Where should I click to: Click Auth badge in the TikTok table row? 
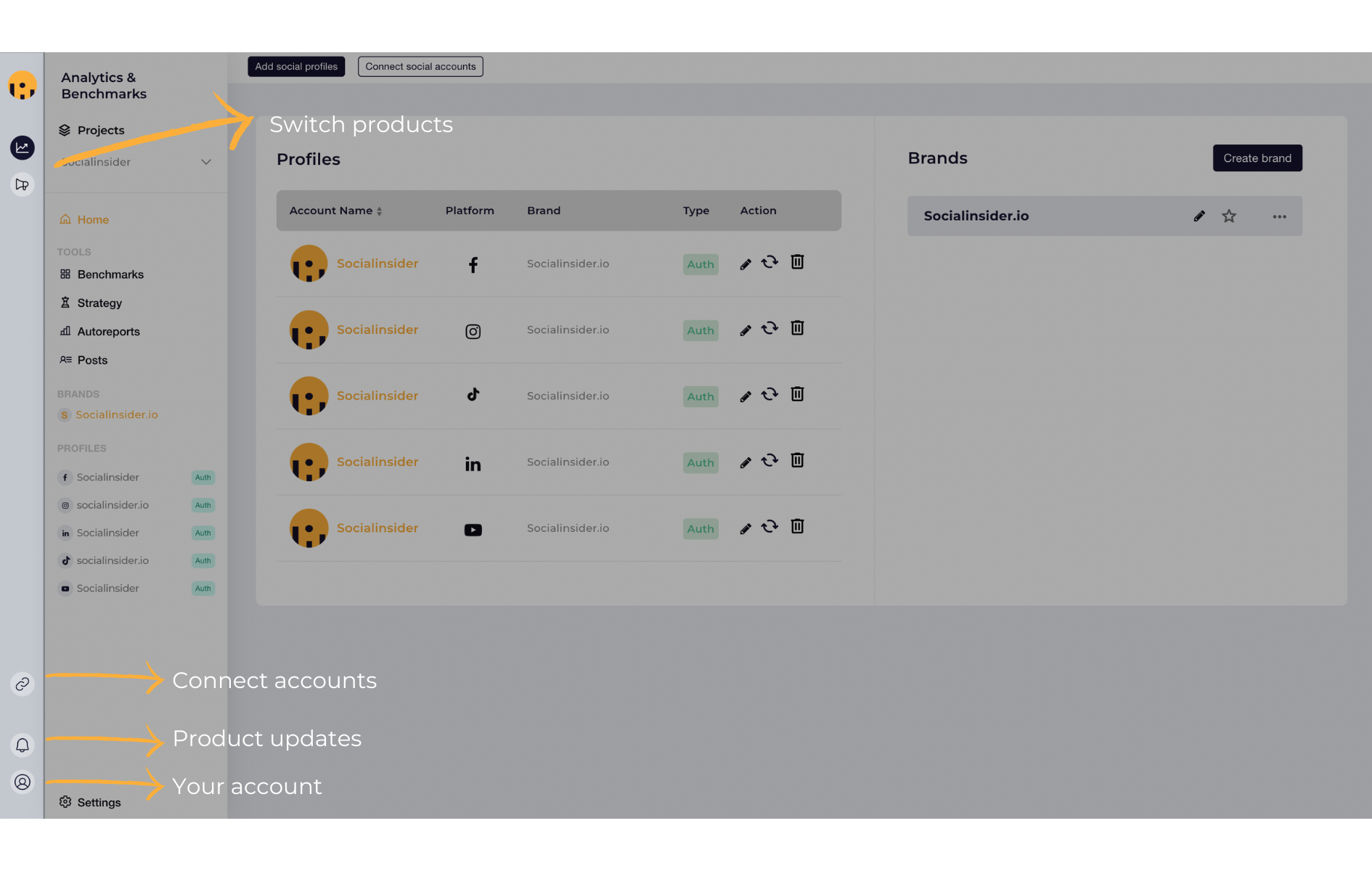pos(701,396)
